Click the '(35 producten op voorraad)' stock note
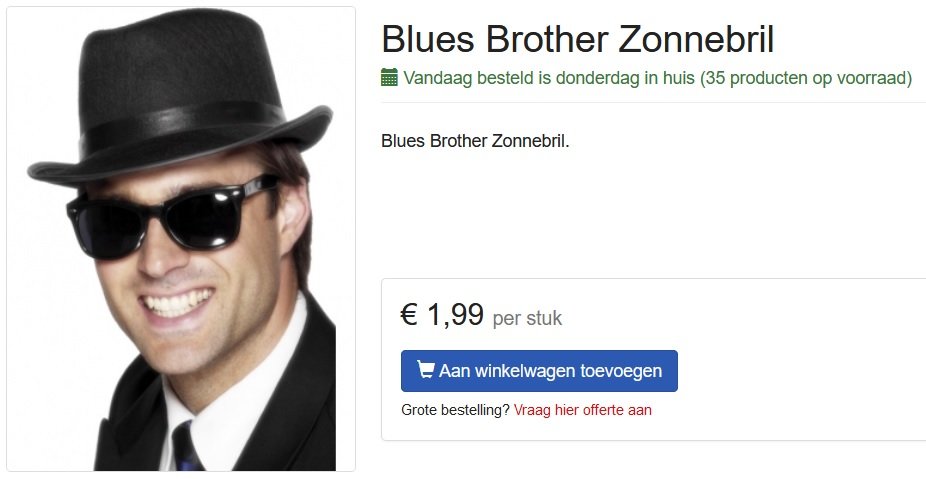The width and height of the screenshot is (926, 479). pos(806,78)
